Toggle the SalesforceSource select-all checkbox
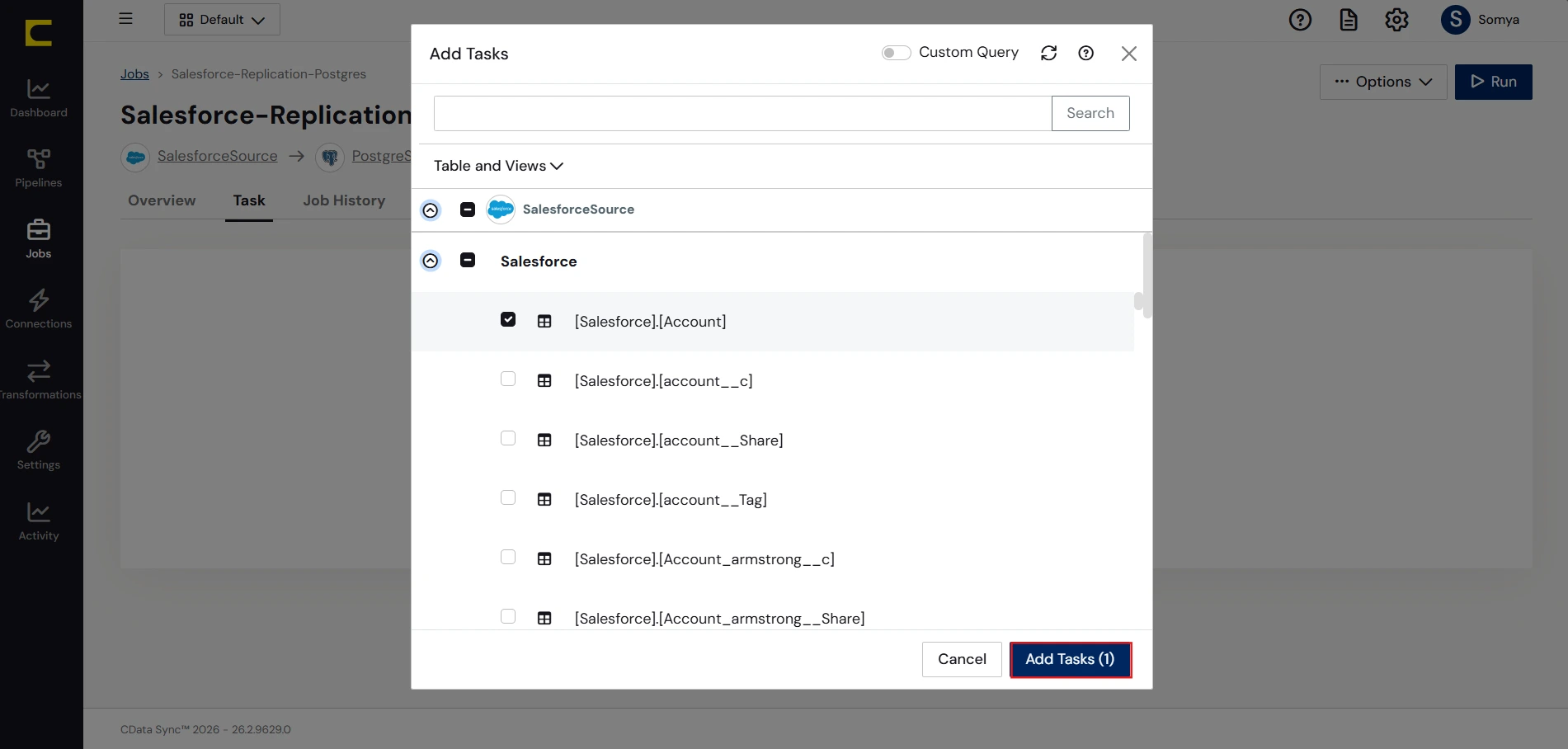This screenshot has width=1568, height=749. (468, 210)
